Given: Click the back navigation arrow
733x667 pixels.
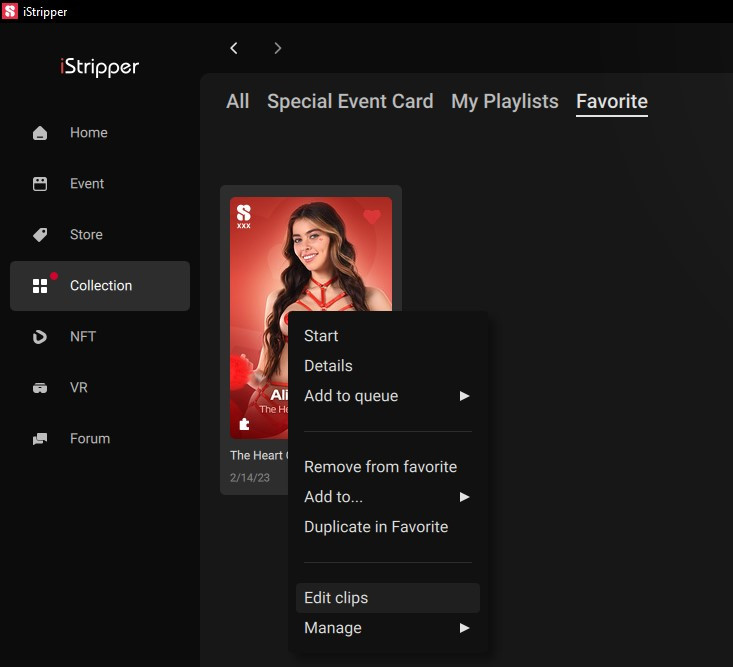Looking at the screenshot, I should [234, 48].
